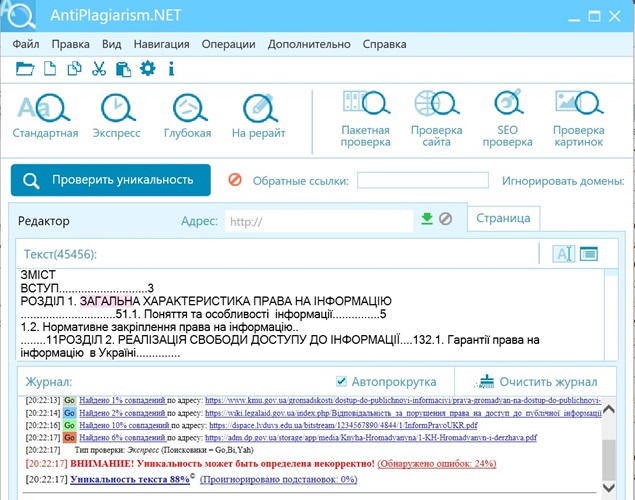
Task: Switch to the Редактор tab
Action: pos(44,221)
